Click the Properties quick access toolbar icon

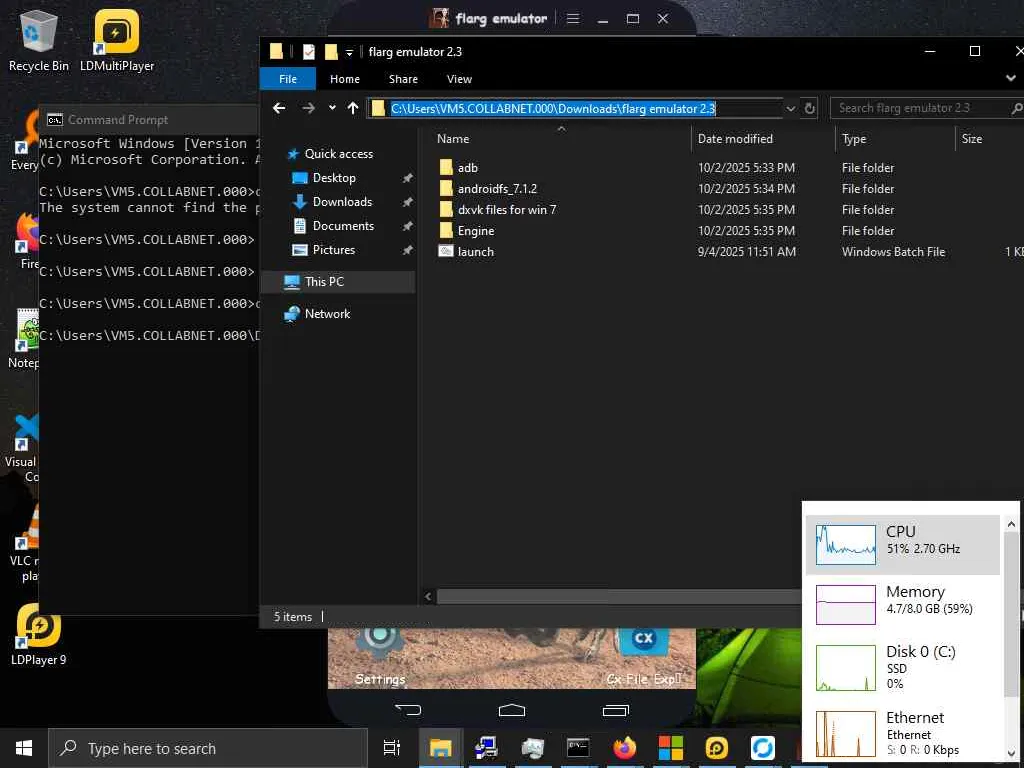(308, 52)
